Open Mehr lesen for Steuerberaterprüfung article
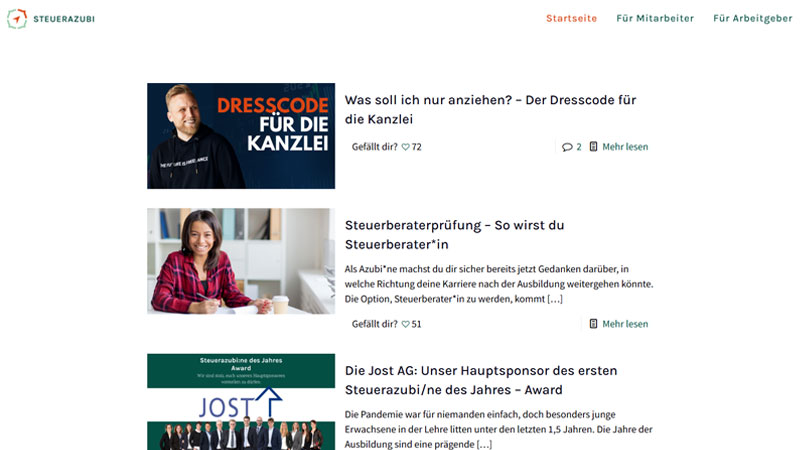 pos(625,324)
